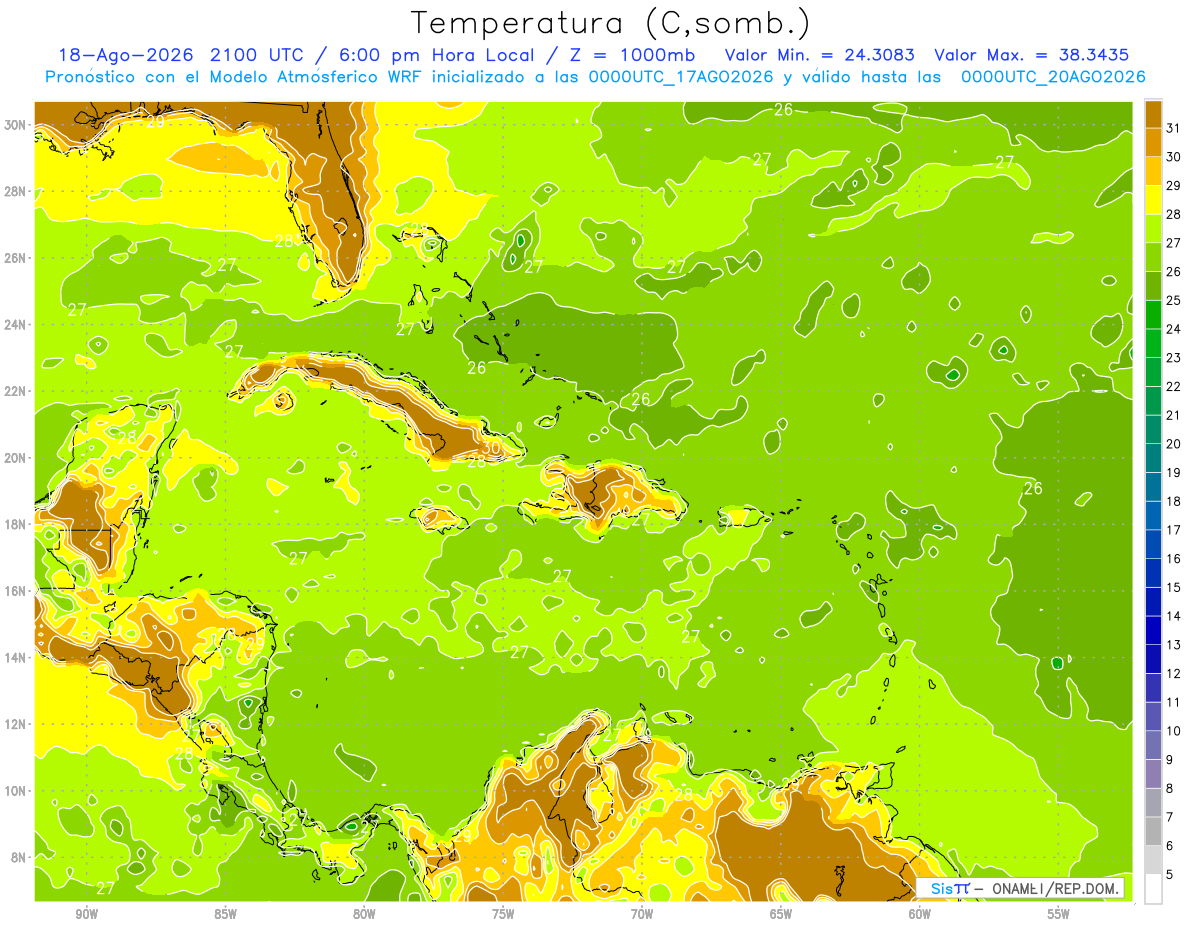Screen dimensions: 1200x927
Task: Click the "25" label on the color scale
Action: point(1174,300)
